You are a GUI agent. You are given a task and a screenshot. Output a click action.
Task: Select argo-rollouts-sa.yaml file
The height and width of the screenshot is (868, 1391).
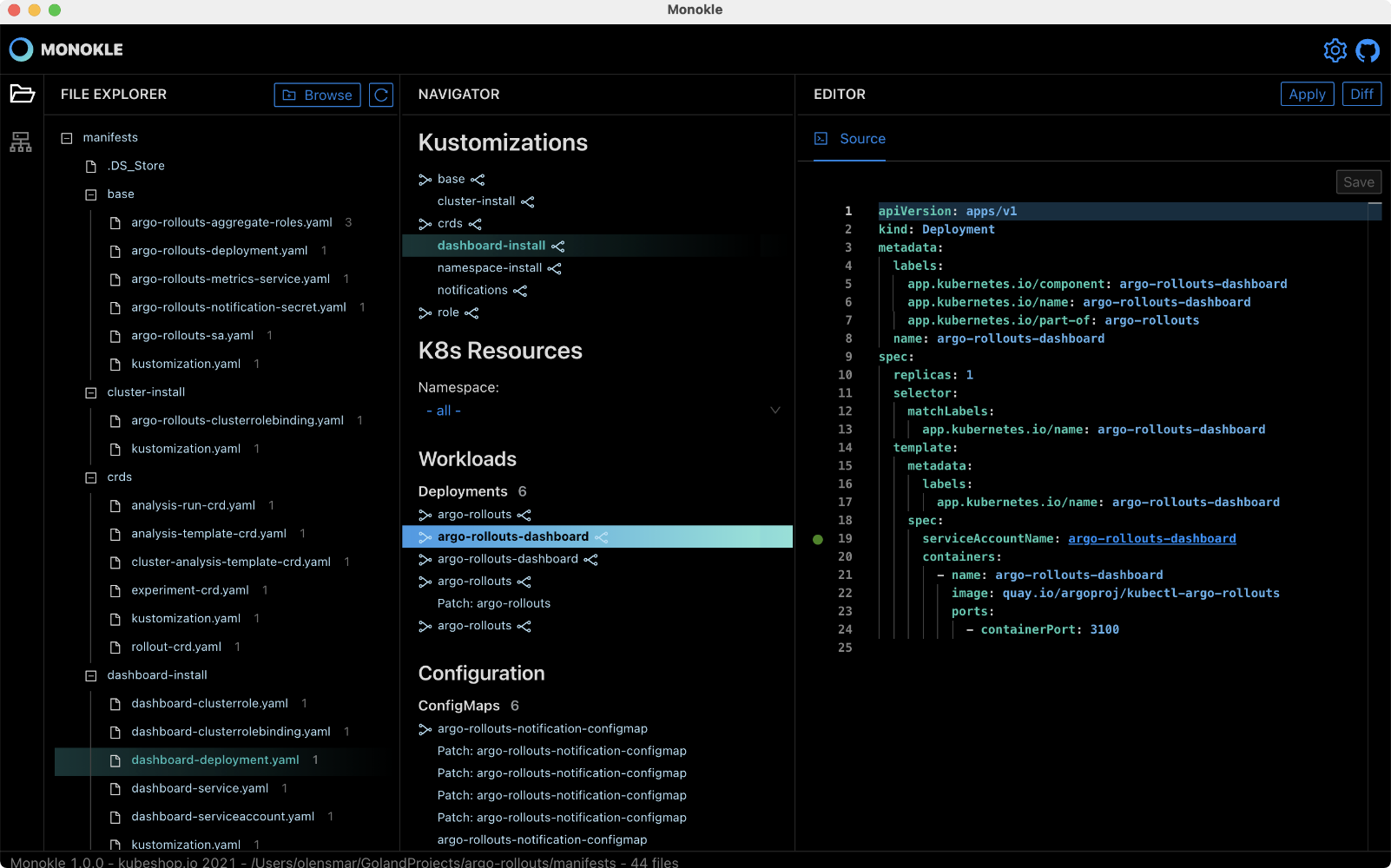(192, 336)
